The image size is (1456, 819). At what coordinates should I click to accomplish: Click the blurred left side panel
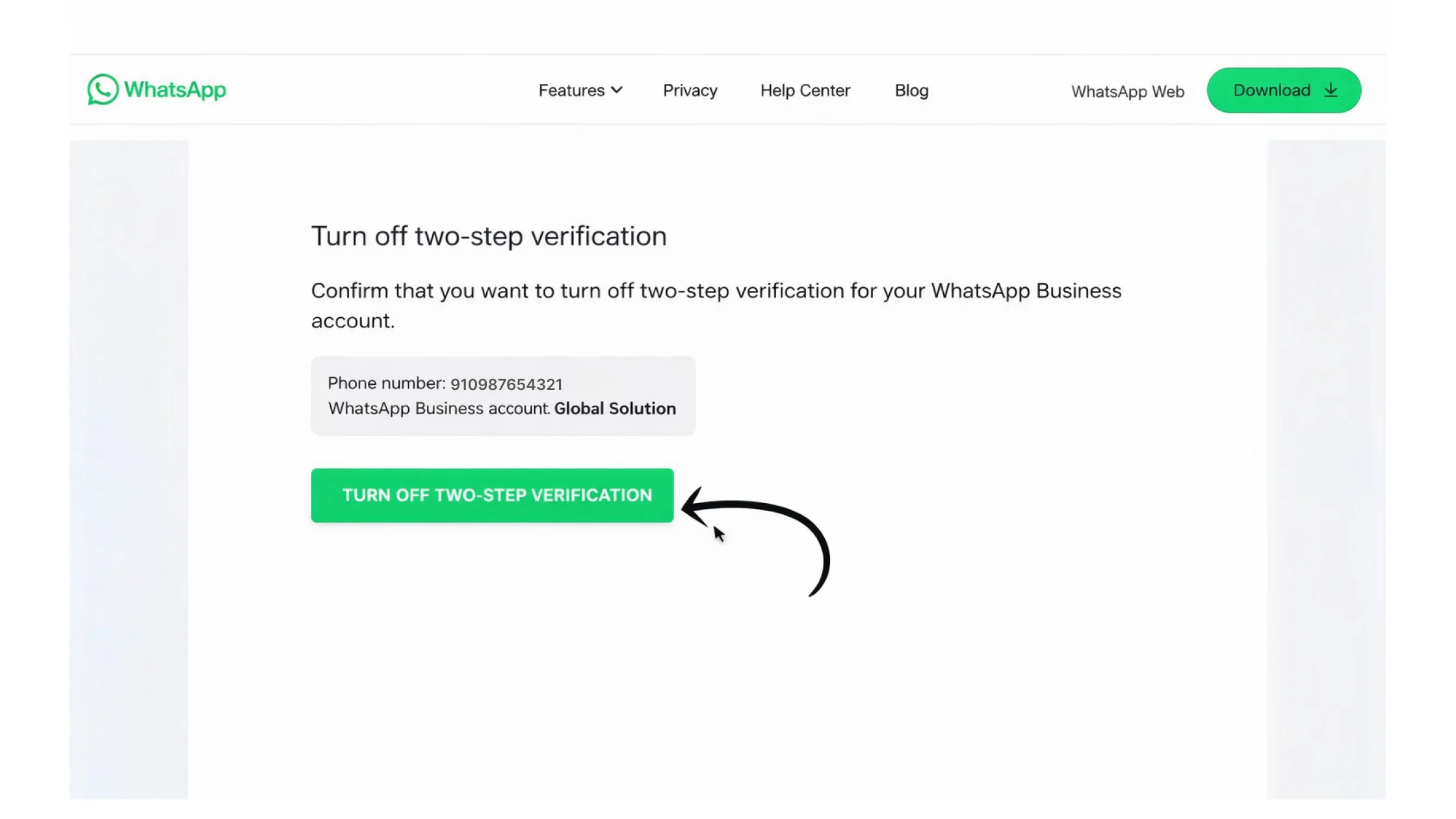(x=129, y=468)
